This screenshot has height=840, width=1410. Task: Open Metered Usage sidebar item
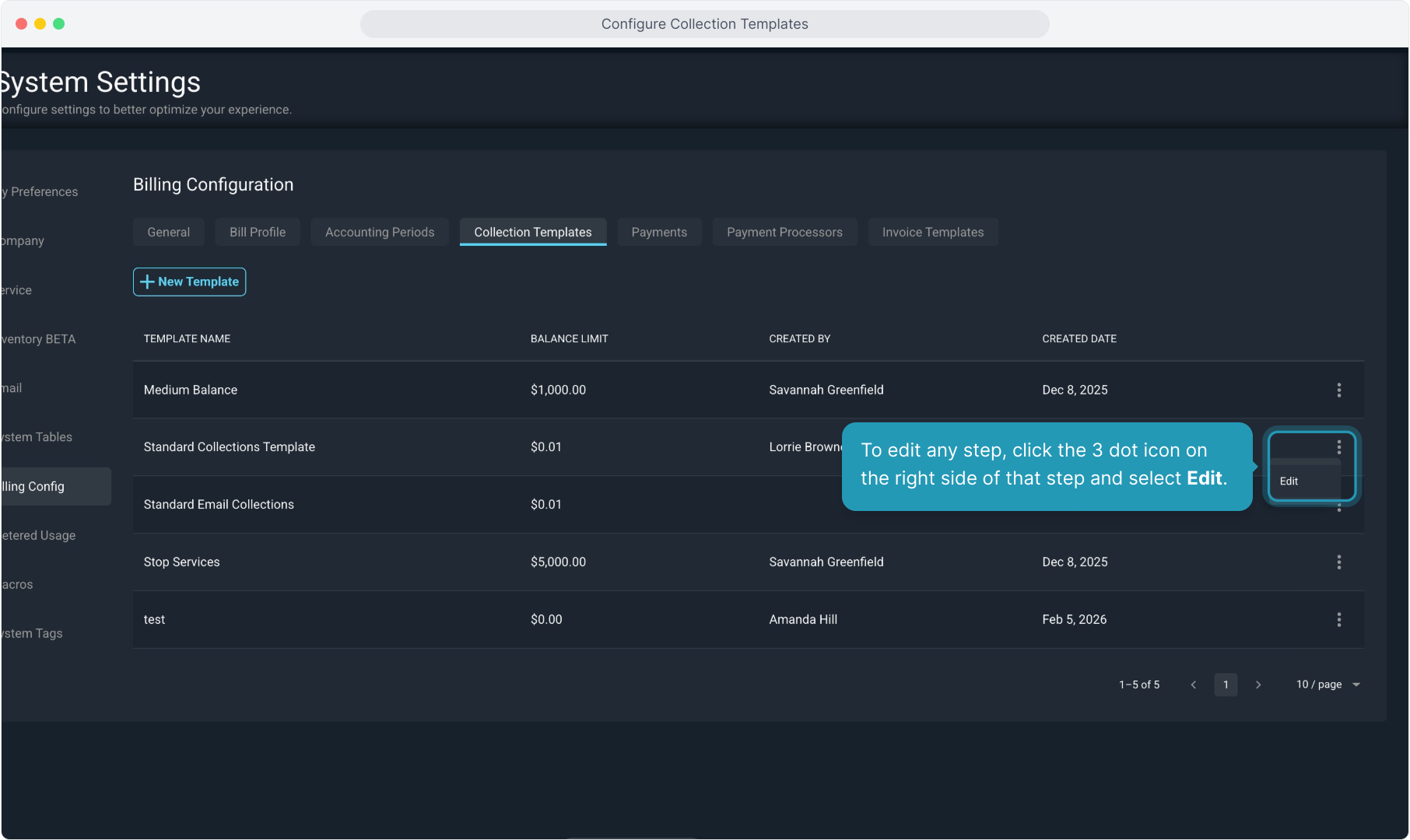(x=39, y=535)
